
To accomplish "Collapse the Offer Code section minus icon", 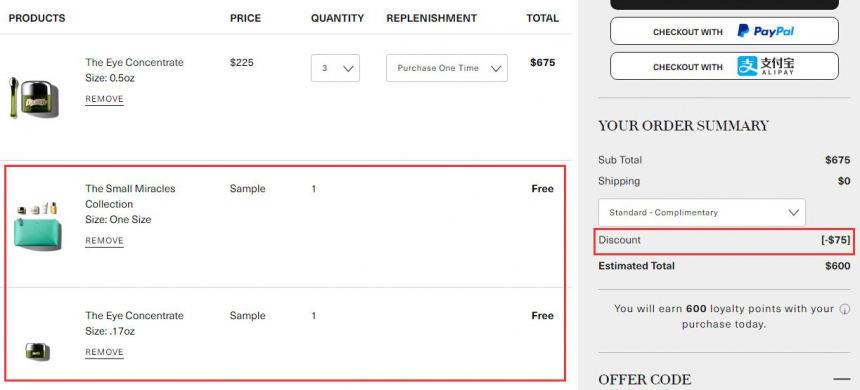I will click(x=841, y=379).
